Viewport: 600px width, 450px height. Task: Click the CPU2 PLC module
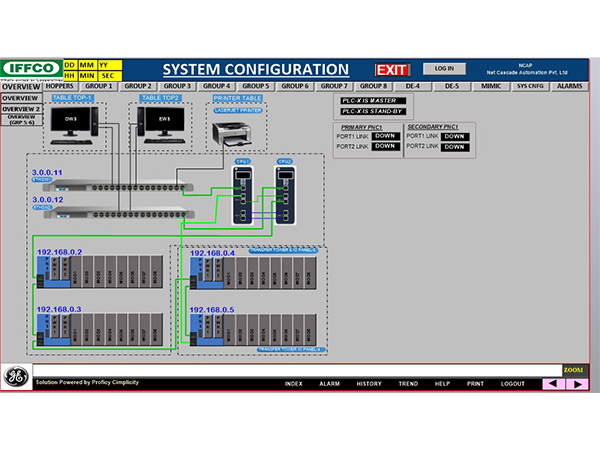click(284, 197)
